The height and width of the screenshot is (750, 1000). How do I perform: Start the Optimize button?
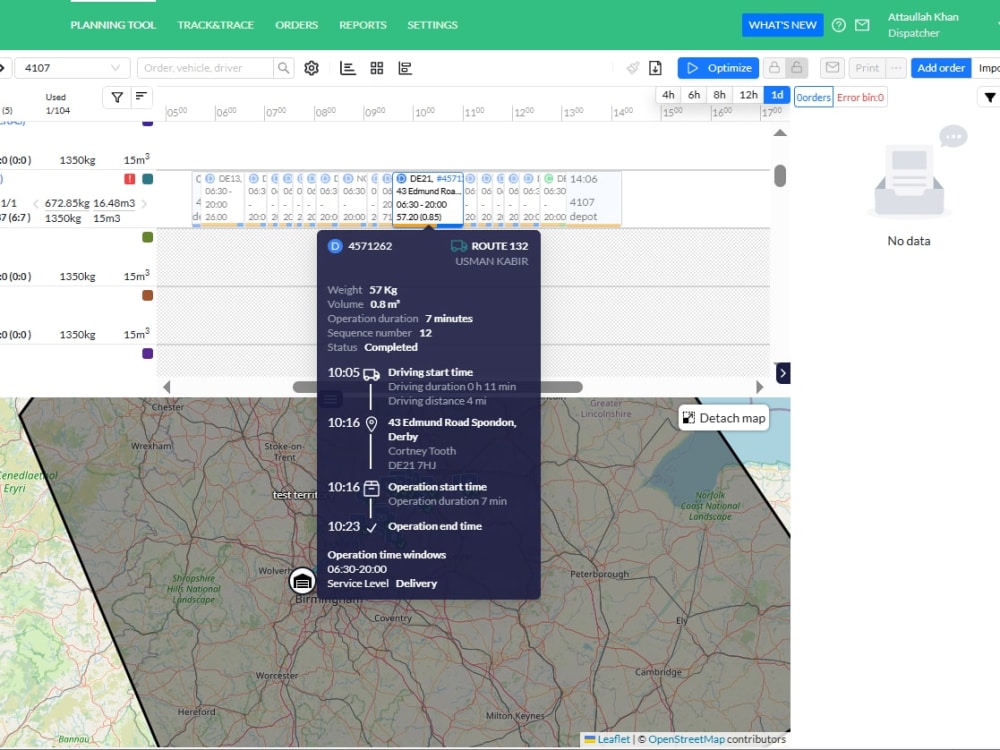tap(718, 68)
